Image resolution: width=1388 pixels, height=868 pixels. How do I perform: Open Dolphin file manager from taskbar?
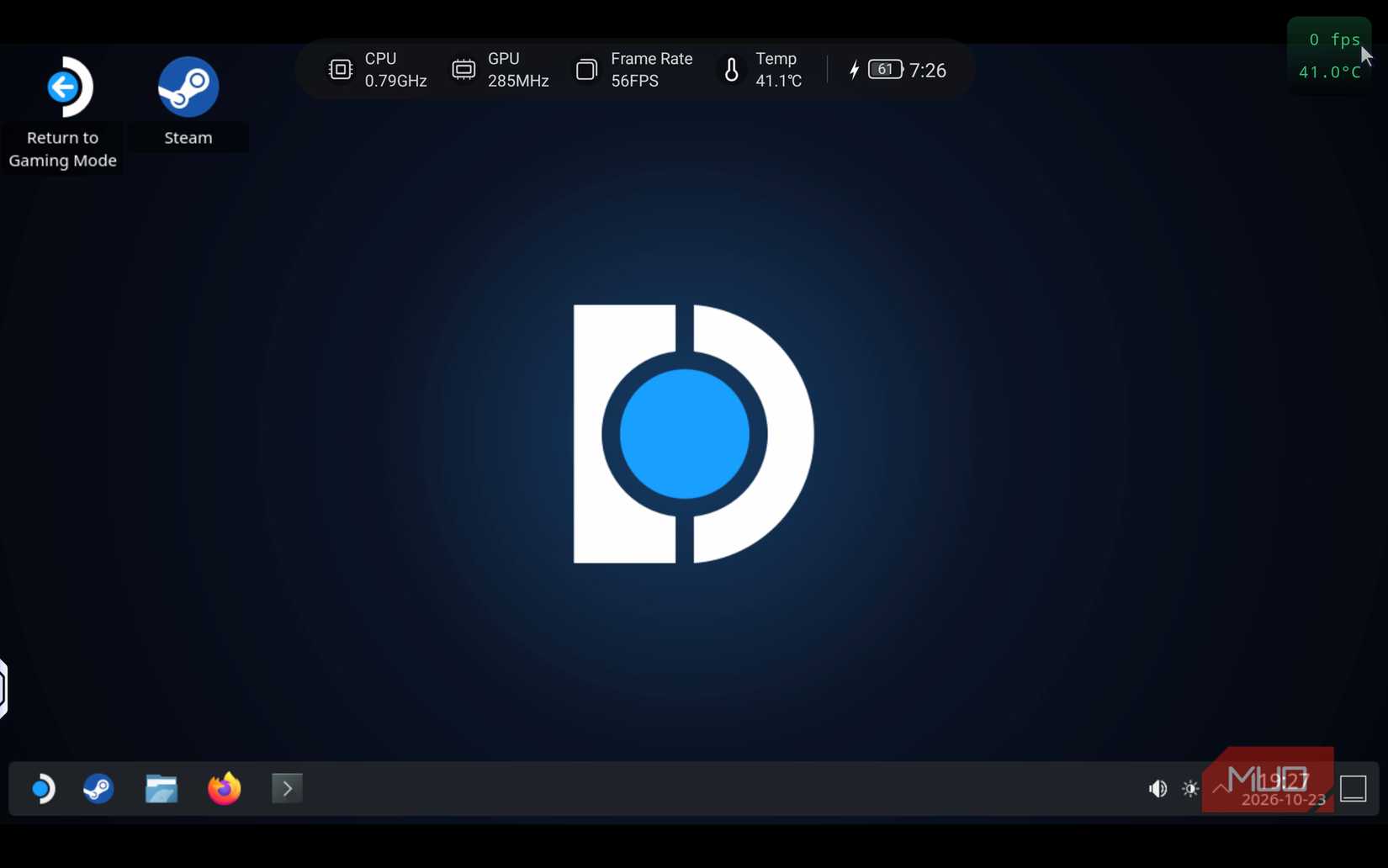[x=162, y=788]
